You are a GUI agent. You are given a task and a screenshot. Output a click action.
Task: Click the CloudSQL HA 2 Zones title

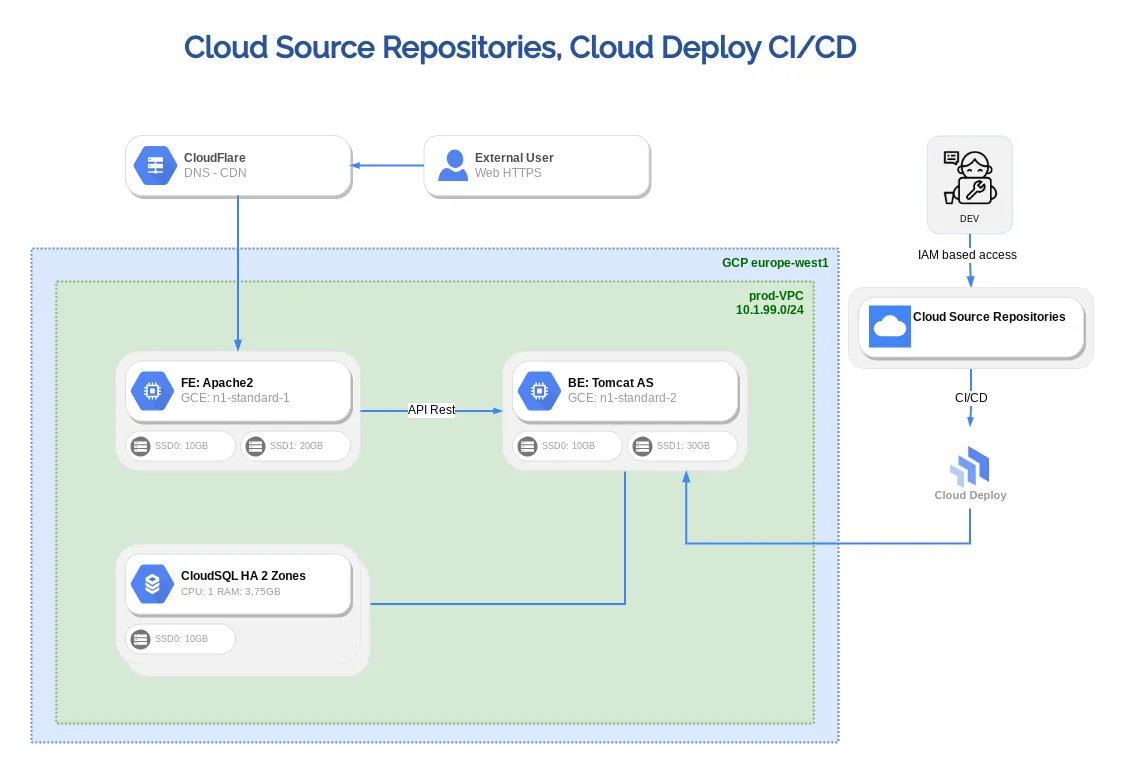243,576
